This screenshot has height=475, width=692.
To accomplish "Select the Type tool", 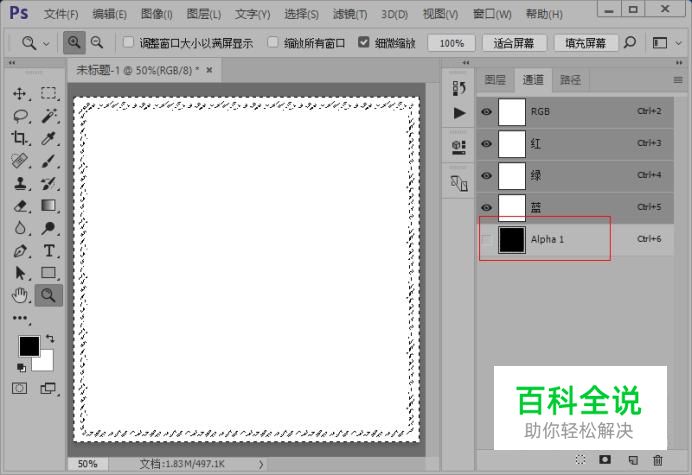I will (49, 251).
